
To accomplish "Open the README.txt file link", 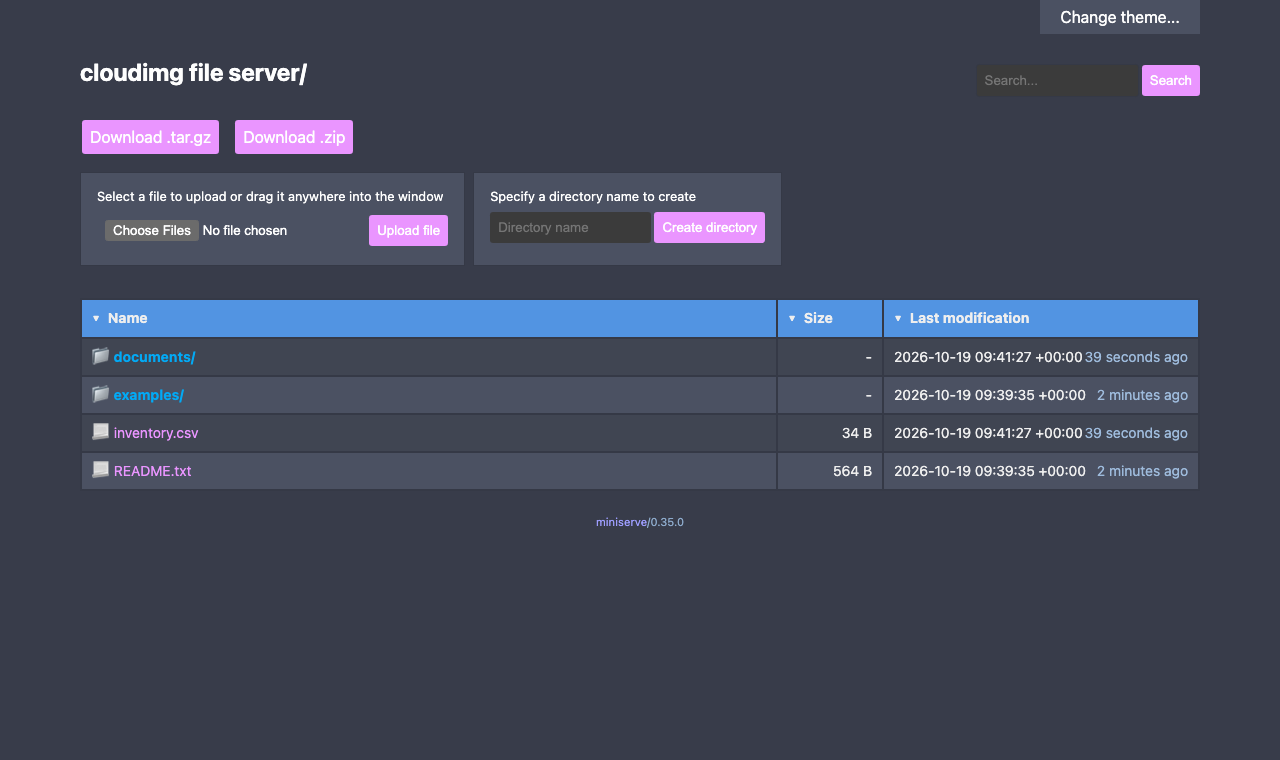I will pyautogui.click(x=153, y=471).
